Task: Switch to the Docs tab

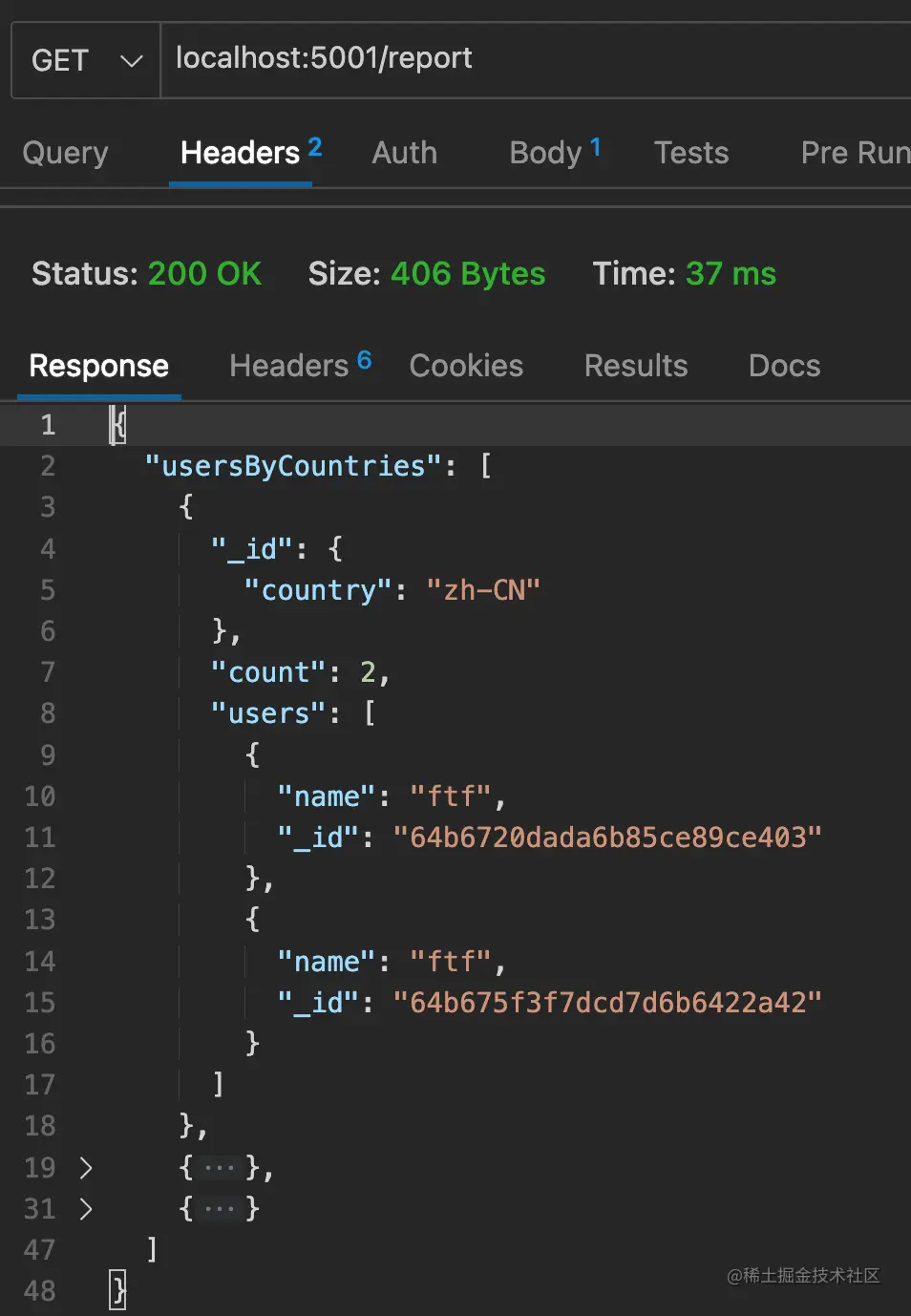Action: [x=784, y=366]
